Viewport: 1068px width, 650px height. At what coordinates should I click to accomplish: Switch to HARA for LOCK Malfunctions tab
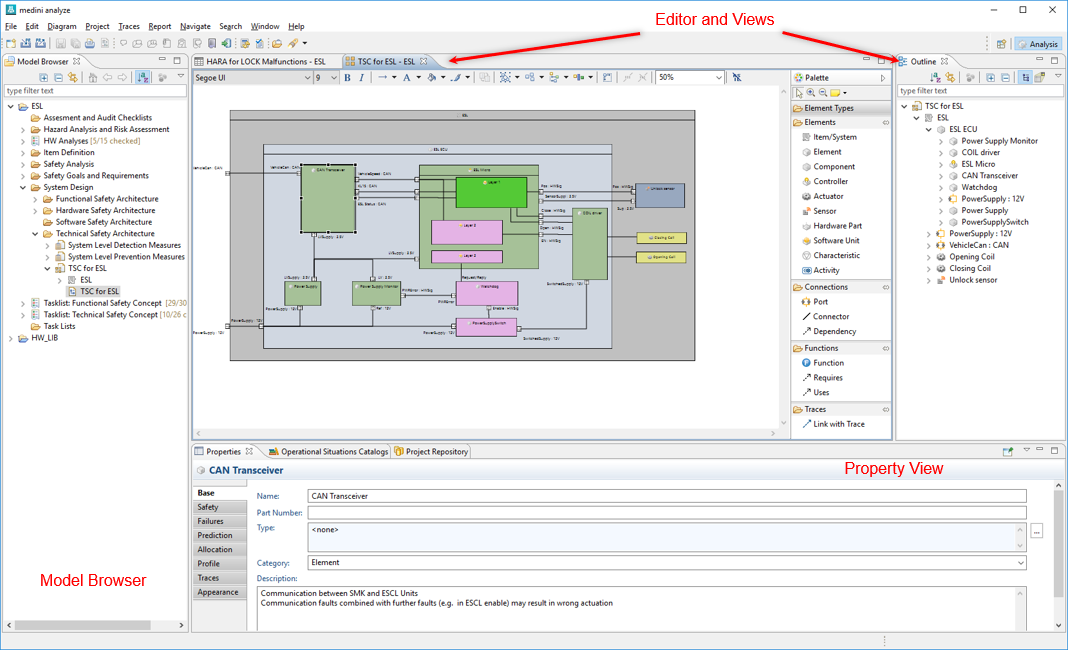point(265,61)
